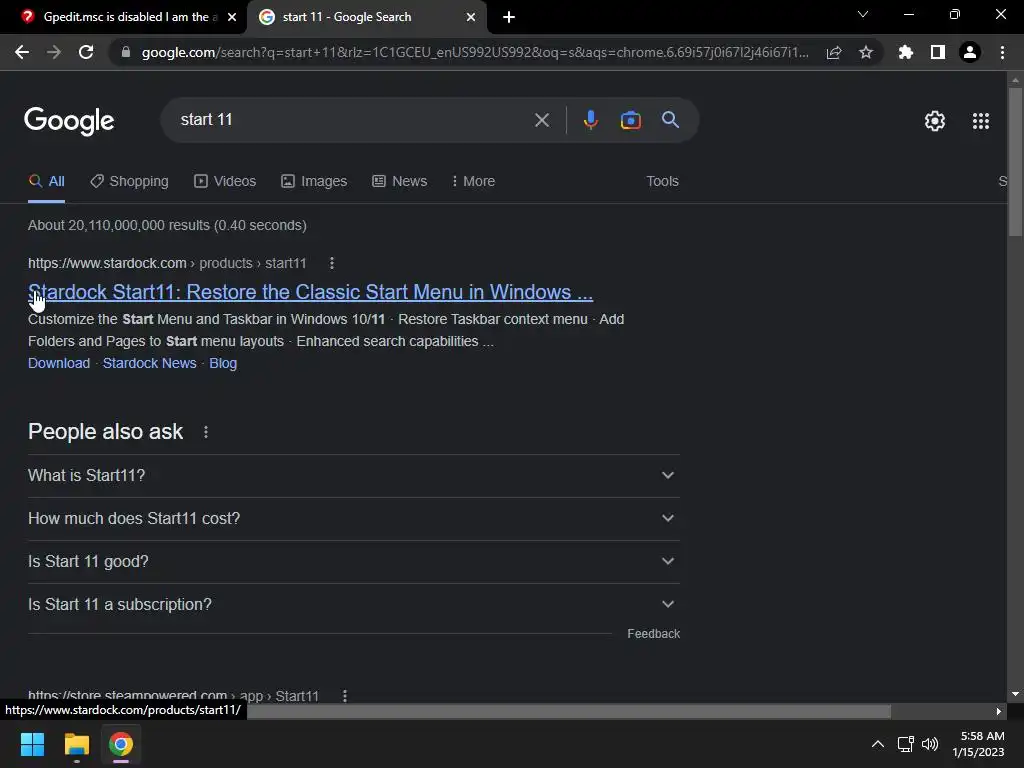Switch to the News tab

click(x=400, y=181)
